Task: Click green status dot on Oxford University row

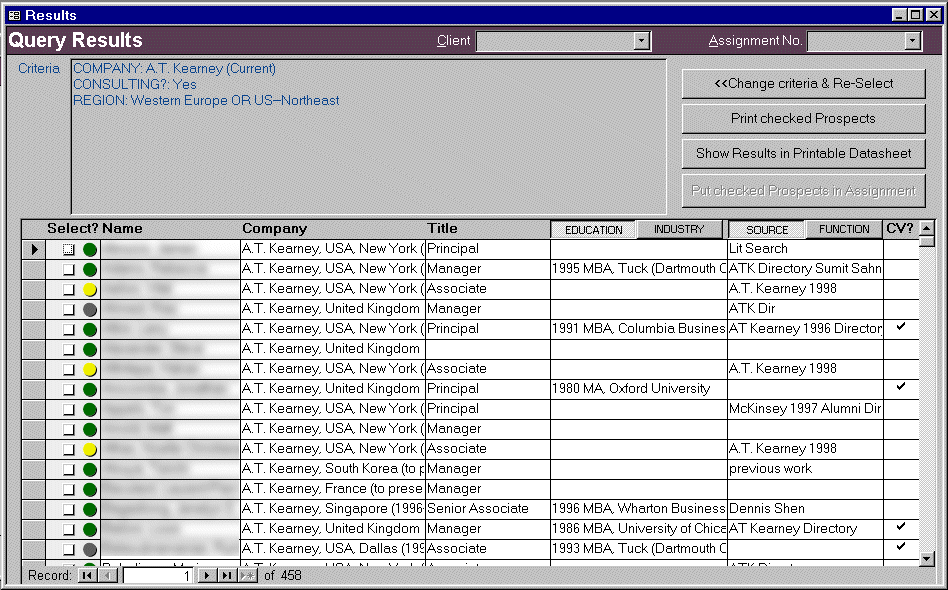Action: (x=90, y=390)
